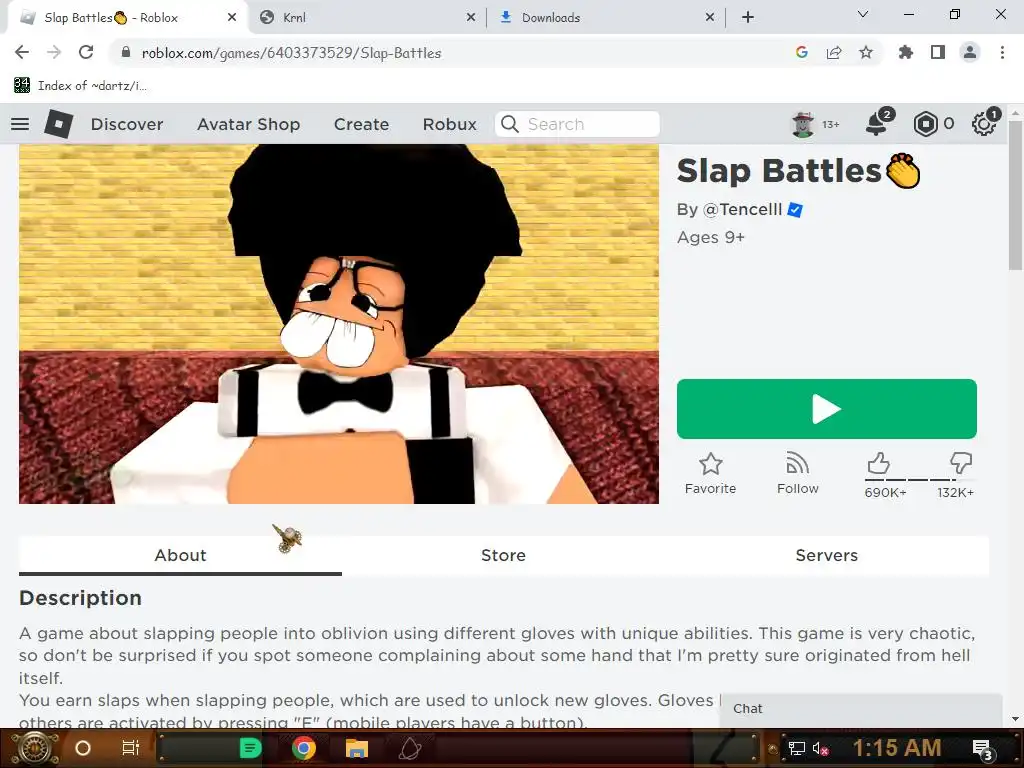Go to Avatar Shop
1024x768 pixels.
tap(248, 124)
